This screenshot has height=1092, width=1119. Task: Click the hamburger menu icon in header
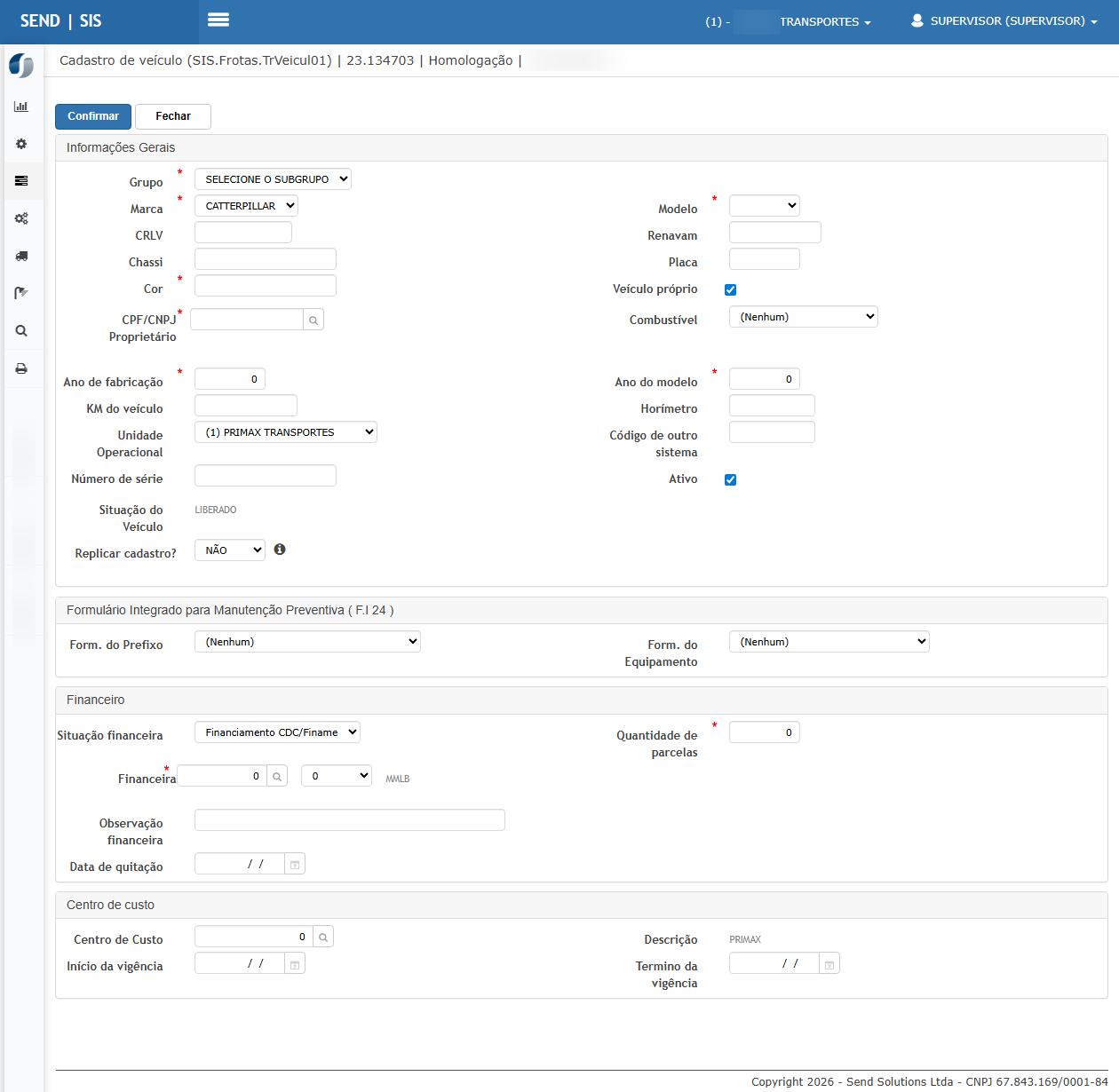tap(218, 20)
